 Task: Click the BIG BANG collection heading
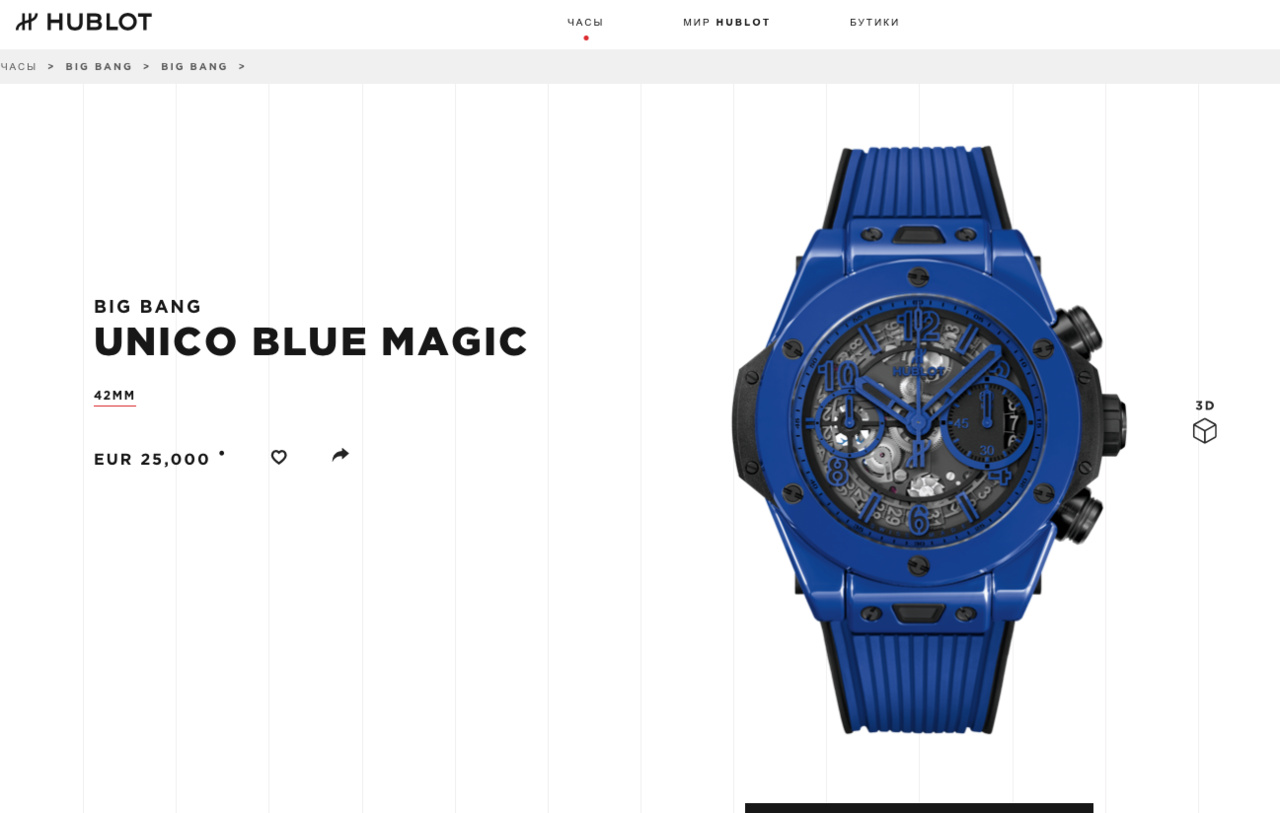148,307
